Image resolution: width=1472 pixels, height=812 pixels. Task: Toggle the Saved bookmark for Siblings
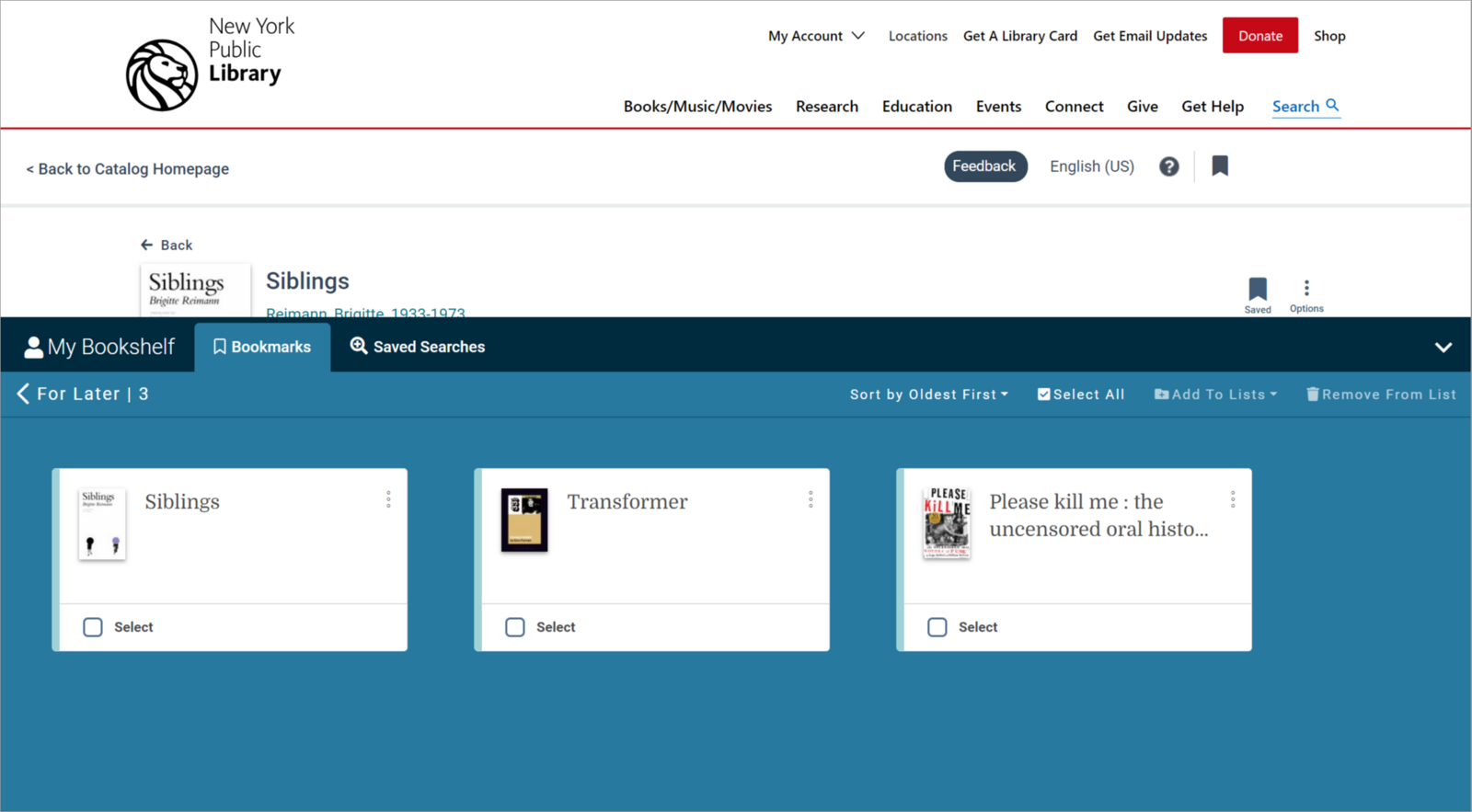1258,295
